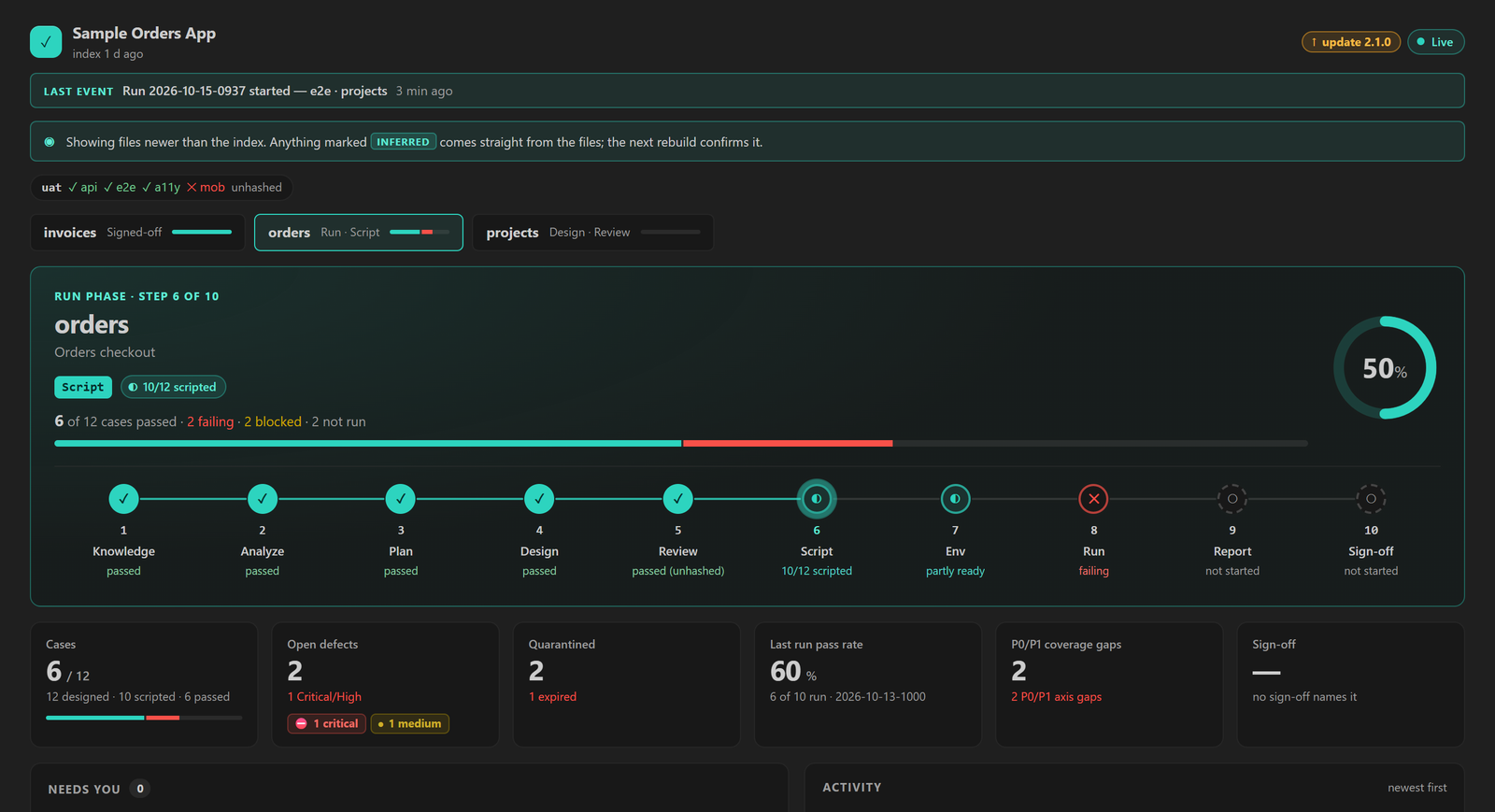Screen dimensions: 1495x812
Task: Open the Open defects card
Action: pos(385,685)
